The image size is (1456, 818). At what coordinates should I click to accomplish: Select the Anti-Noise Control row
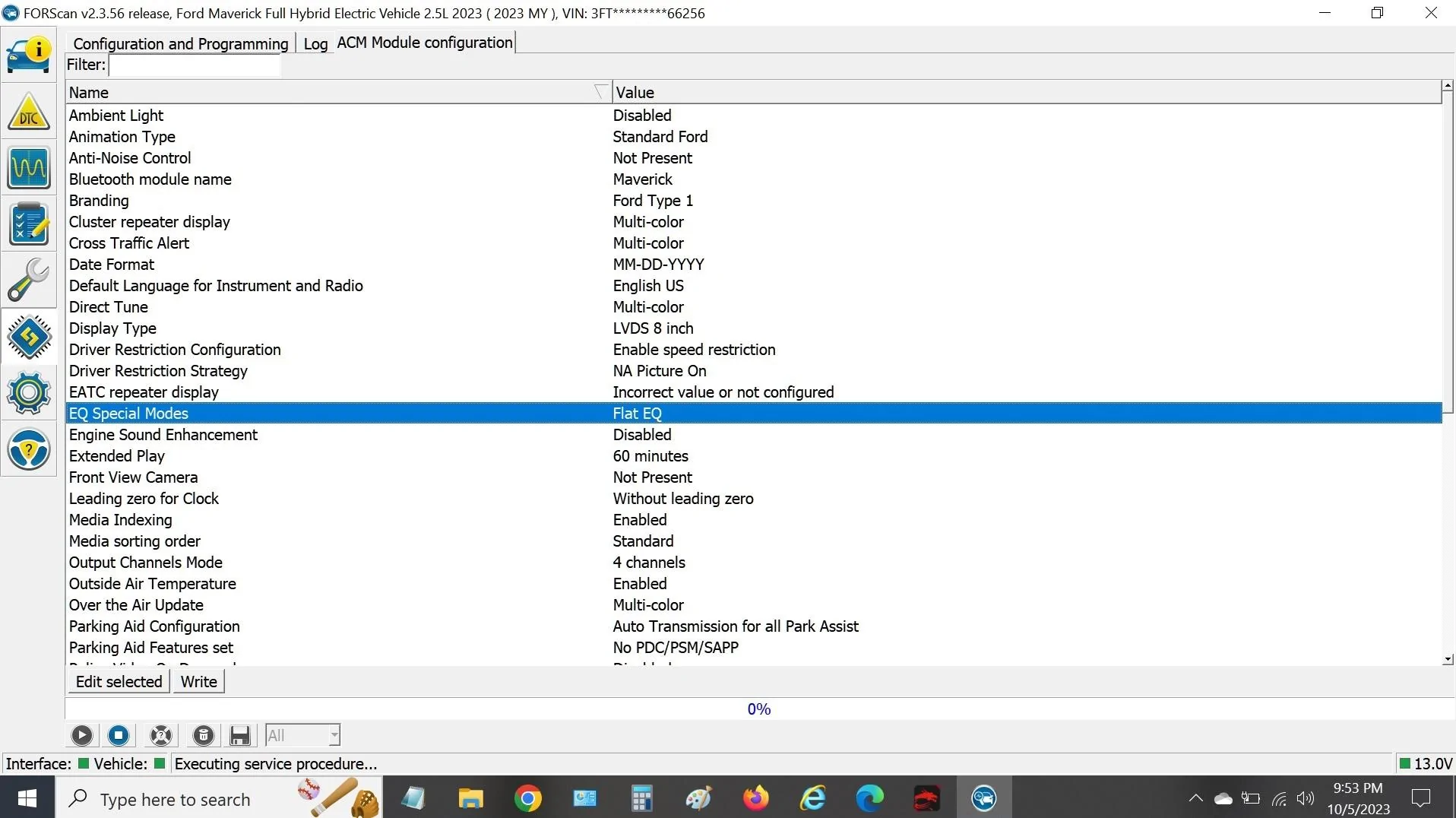754,158
